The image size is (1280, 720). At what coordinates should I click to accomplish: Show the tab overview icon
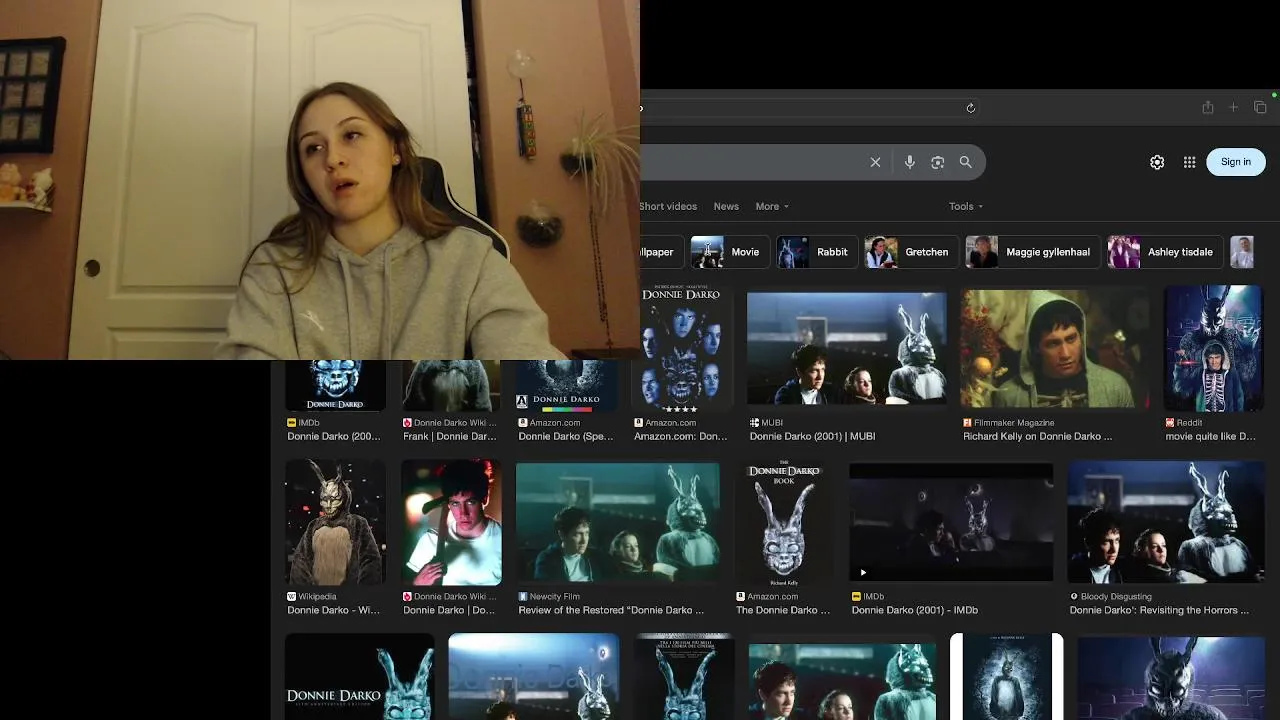coord(1260,108)
